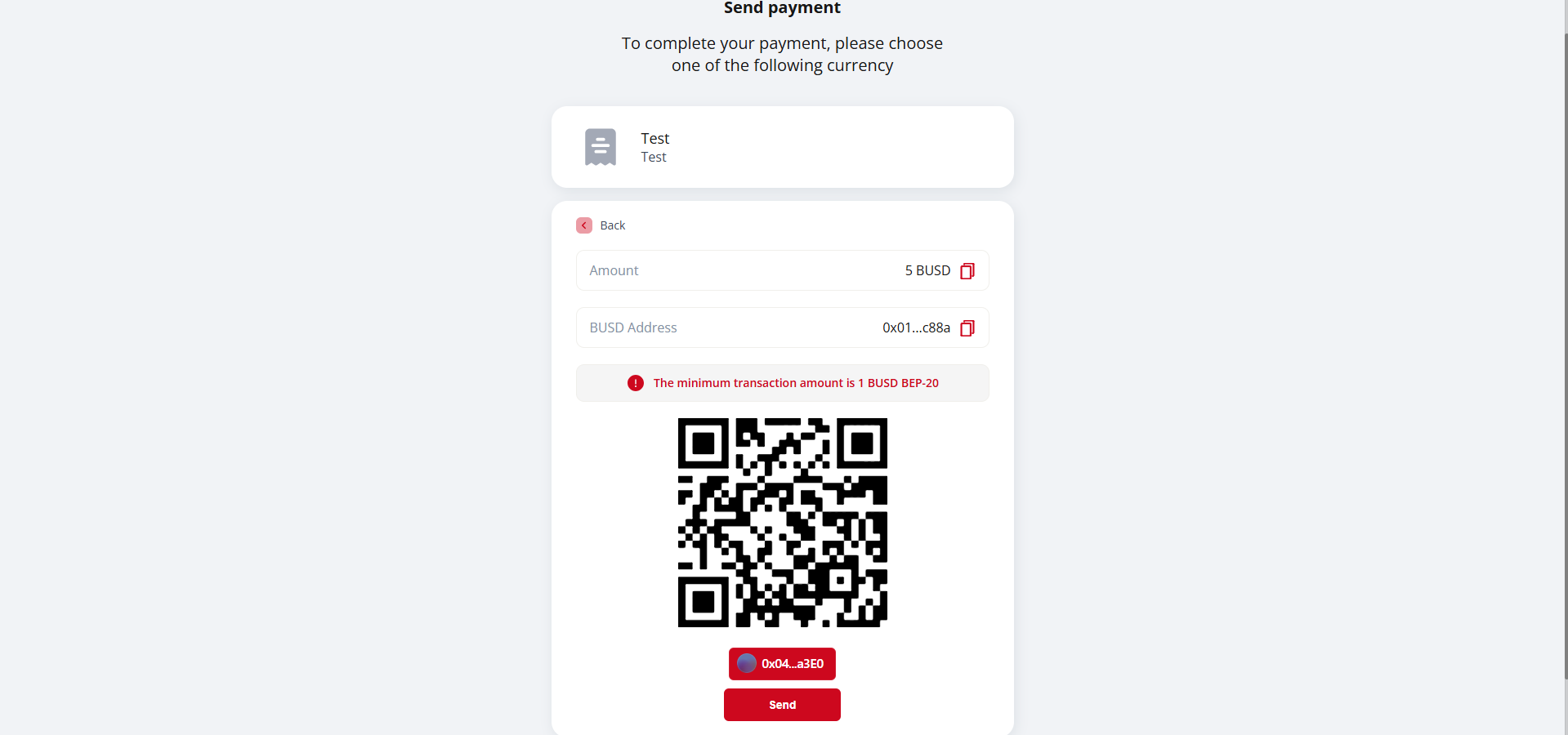Open the connected wallet 0x04...a3E0 button
The image size is (1568, 735).
(x=782, y=664)
